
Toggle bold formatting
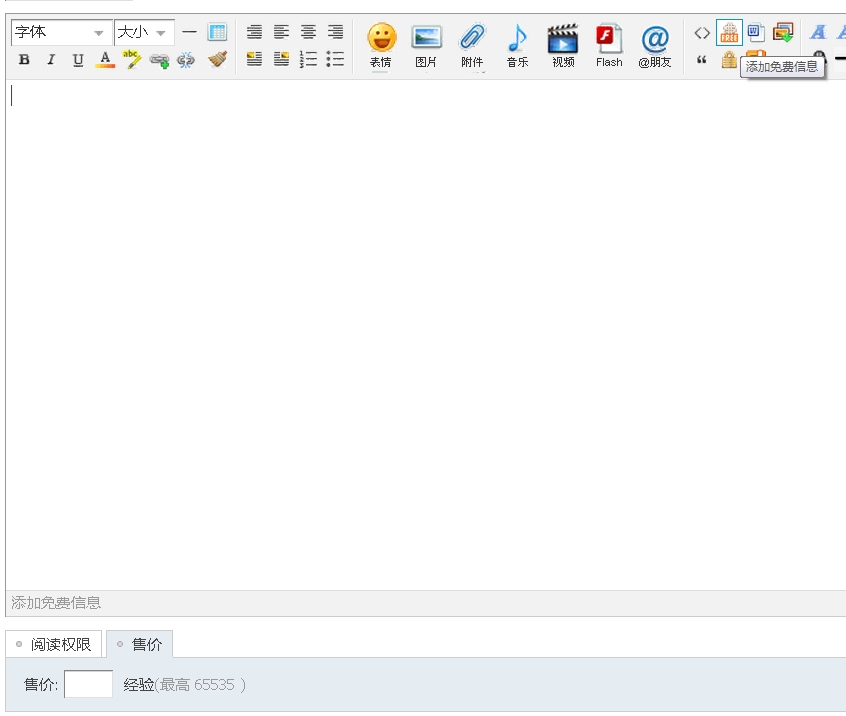pyautogui.click(x=24, y=59)
